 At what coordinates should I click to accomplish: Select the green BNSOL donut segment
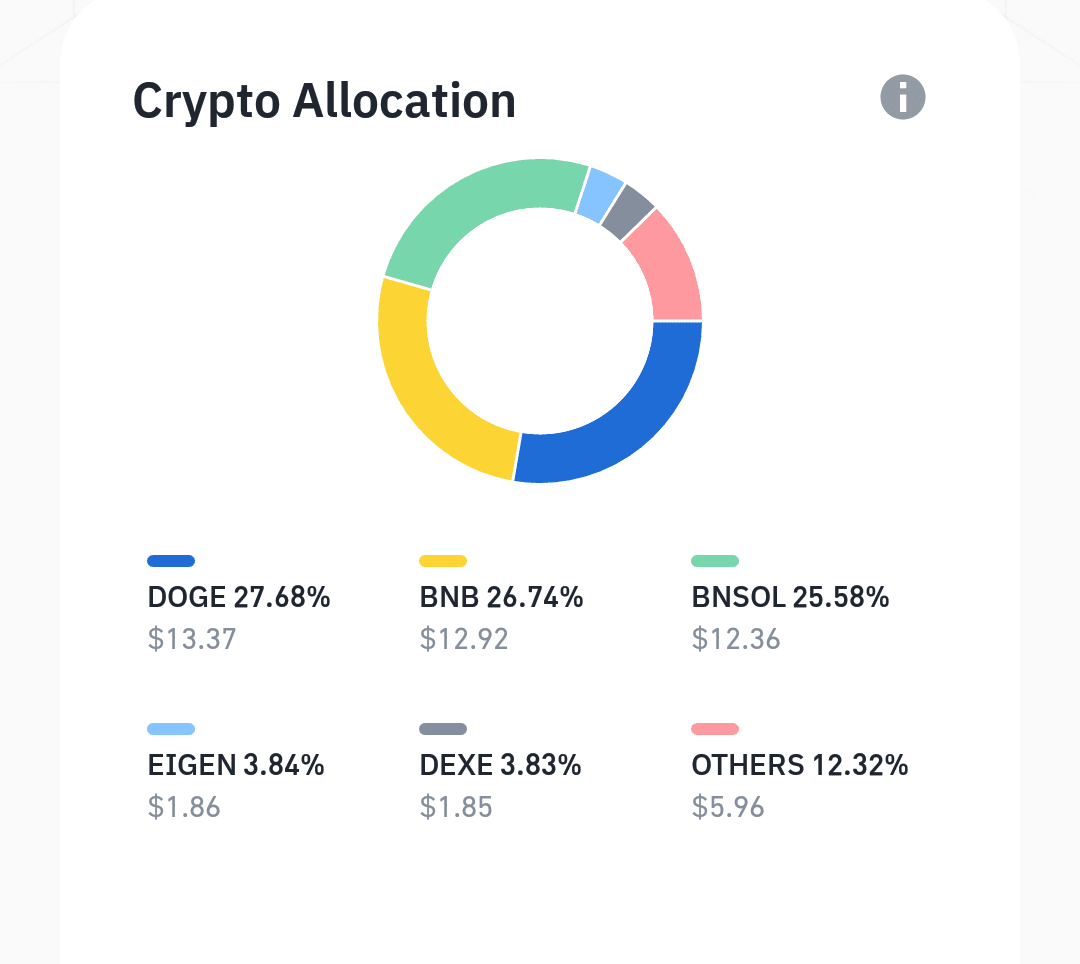[x=470, y=208]
